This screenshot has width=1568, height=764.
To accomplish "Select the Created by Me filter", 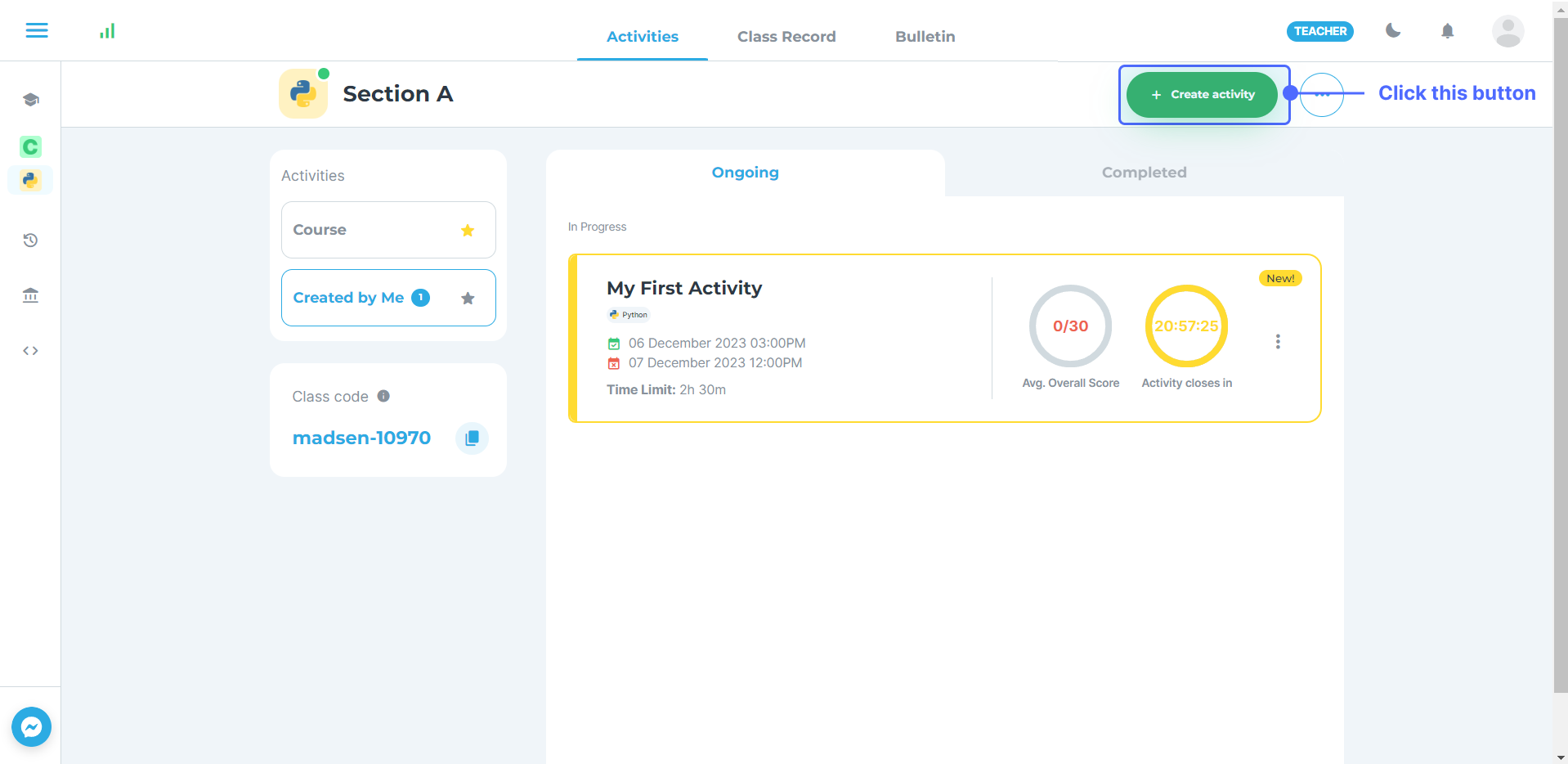I will pos(348,298).
